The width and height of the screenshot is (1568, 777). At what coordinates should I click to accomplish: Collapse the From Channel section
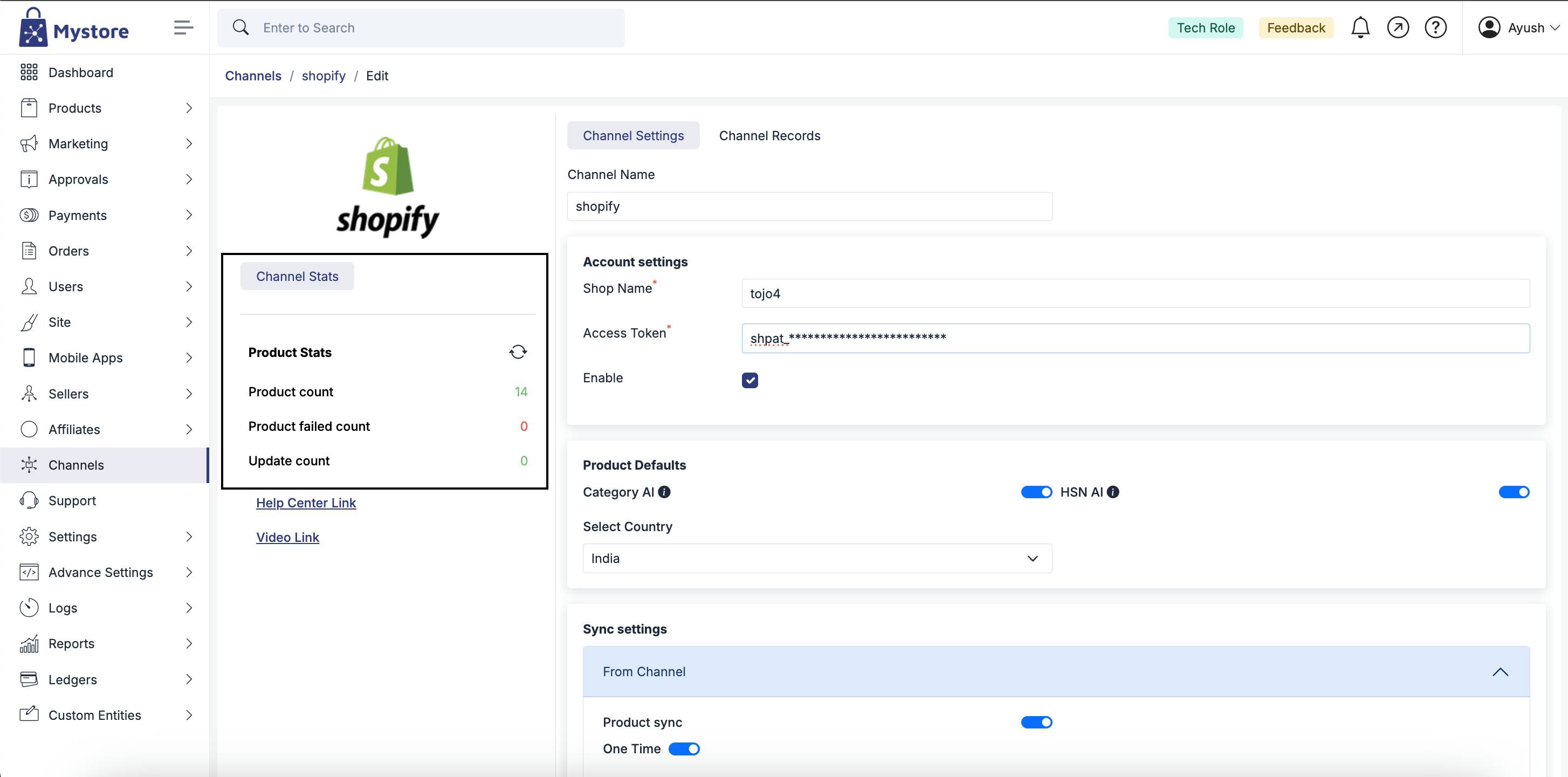(x=1500, y=672)
